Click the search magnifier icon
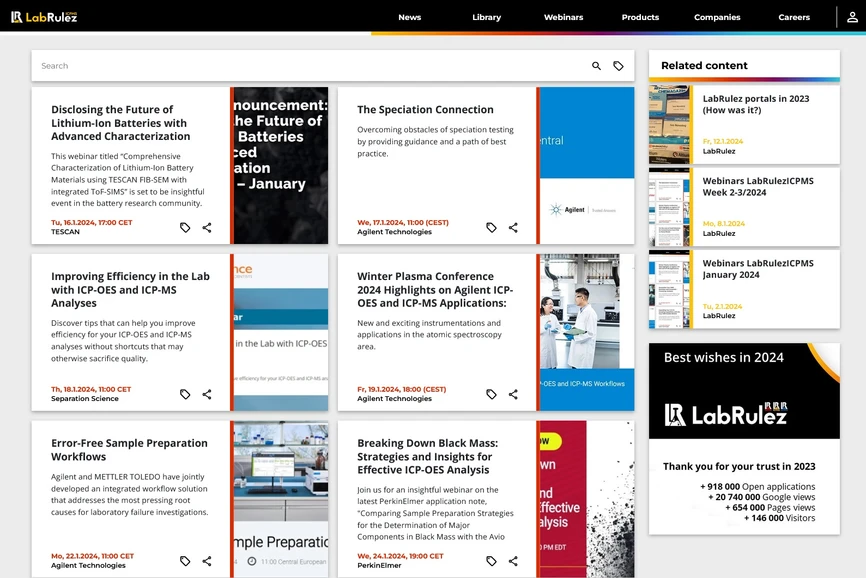The image size is (866, 578). [x=596, y=66]
